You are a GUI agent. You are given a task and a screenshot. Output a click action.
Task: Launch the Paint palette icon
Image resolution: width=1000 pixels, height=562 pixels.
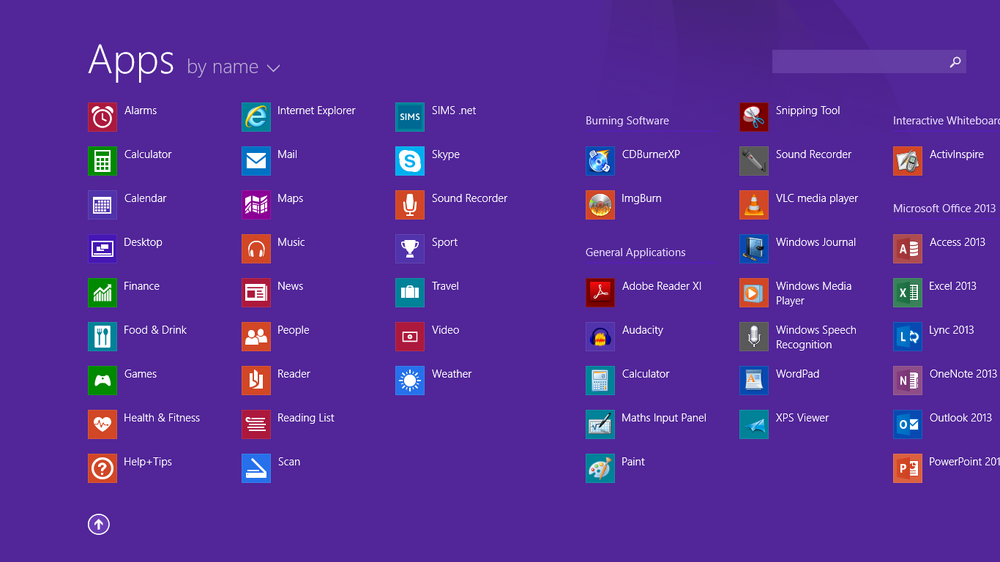(600, 469)
